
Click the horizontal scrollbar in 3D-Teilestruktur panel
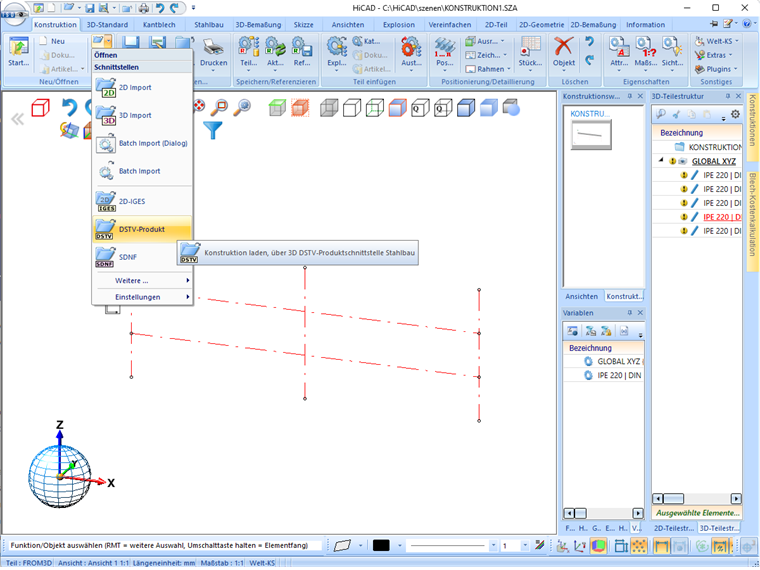click(697, 498)
